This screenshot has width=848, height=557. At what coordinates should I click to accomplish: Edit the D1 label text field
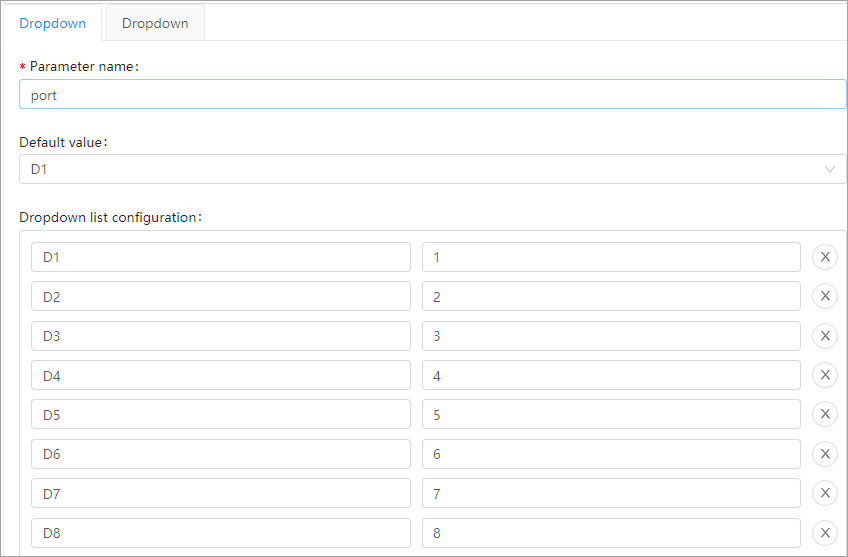[220, 257]
